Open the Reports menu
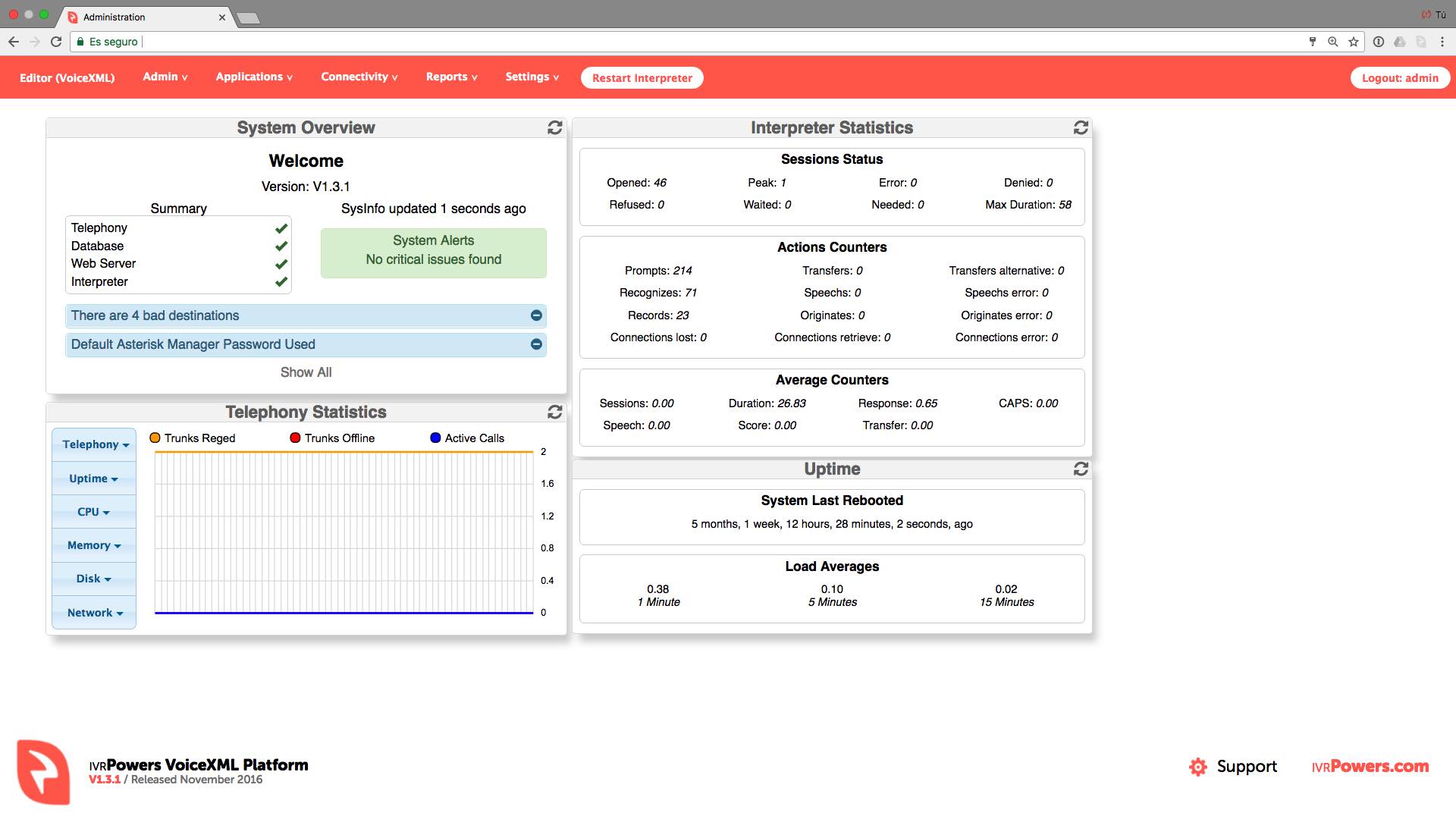Screen dimensions: 1456x819 tap(451, 77)
